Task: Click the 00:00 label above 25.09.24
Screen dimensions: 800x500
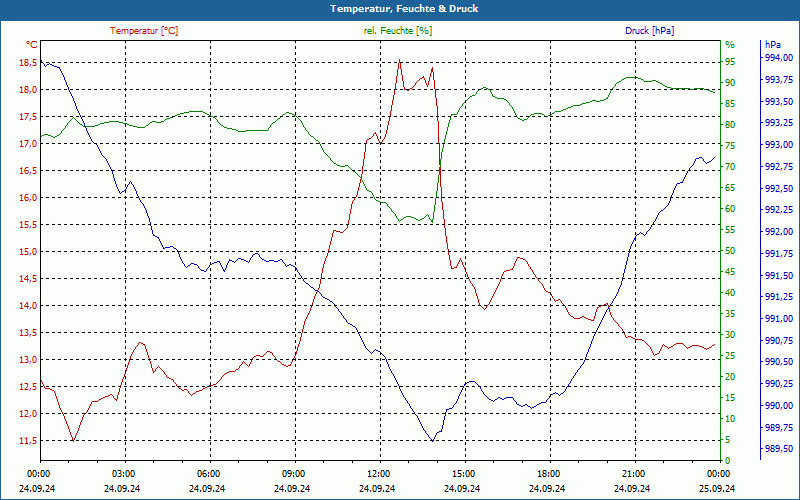Action: [717, 474]
